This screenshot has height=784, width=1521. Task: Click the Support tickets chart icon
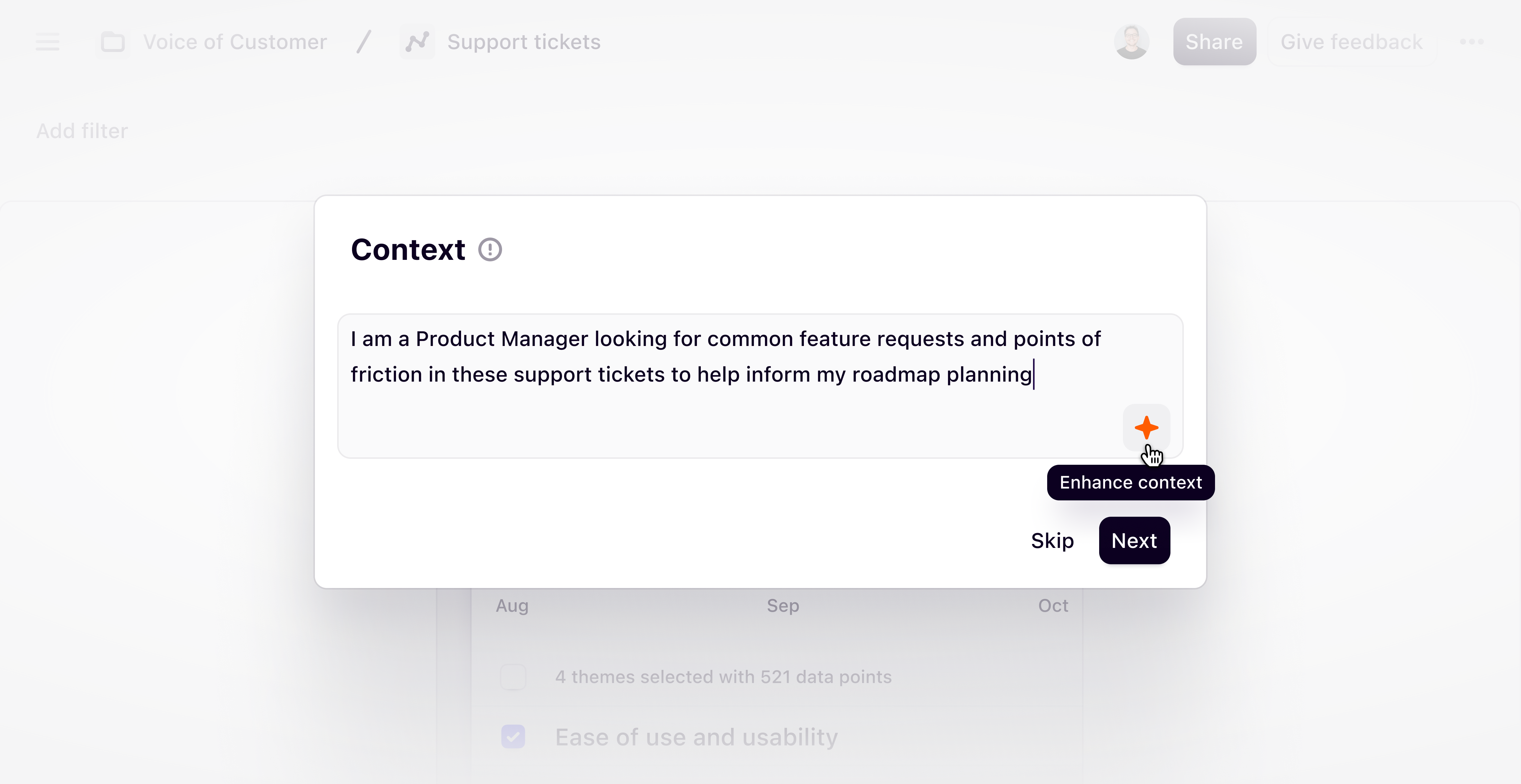417,42
